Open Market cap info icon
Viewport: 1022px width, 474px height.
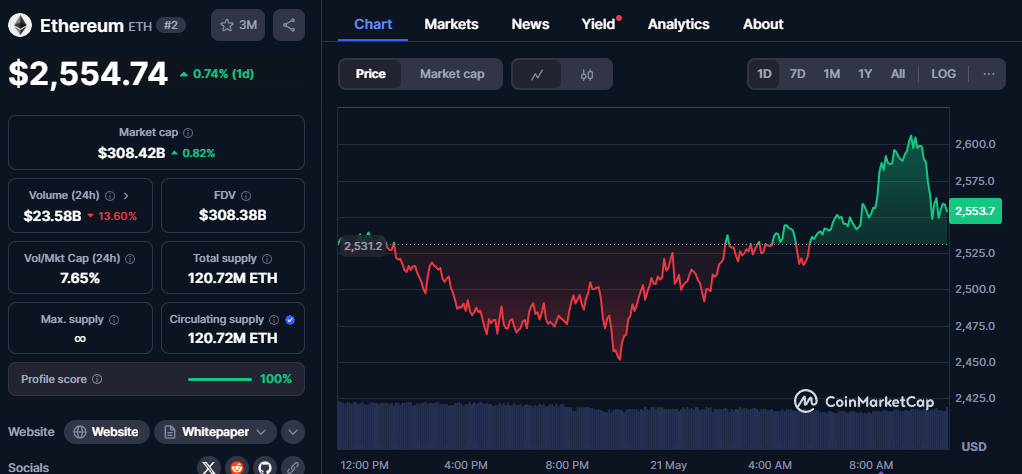(x=188, y=132)
